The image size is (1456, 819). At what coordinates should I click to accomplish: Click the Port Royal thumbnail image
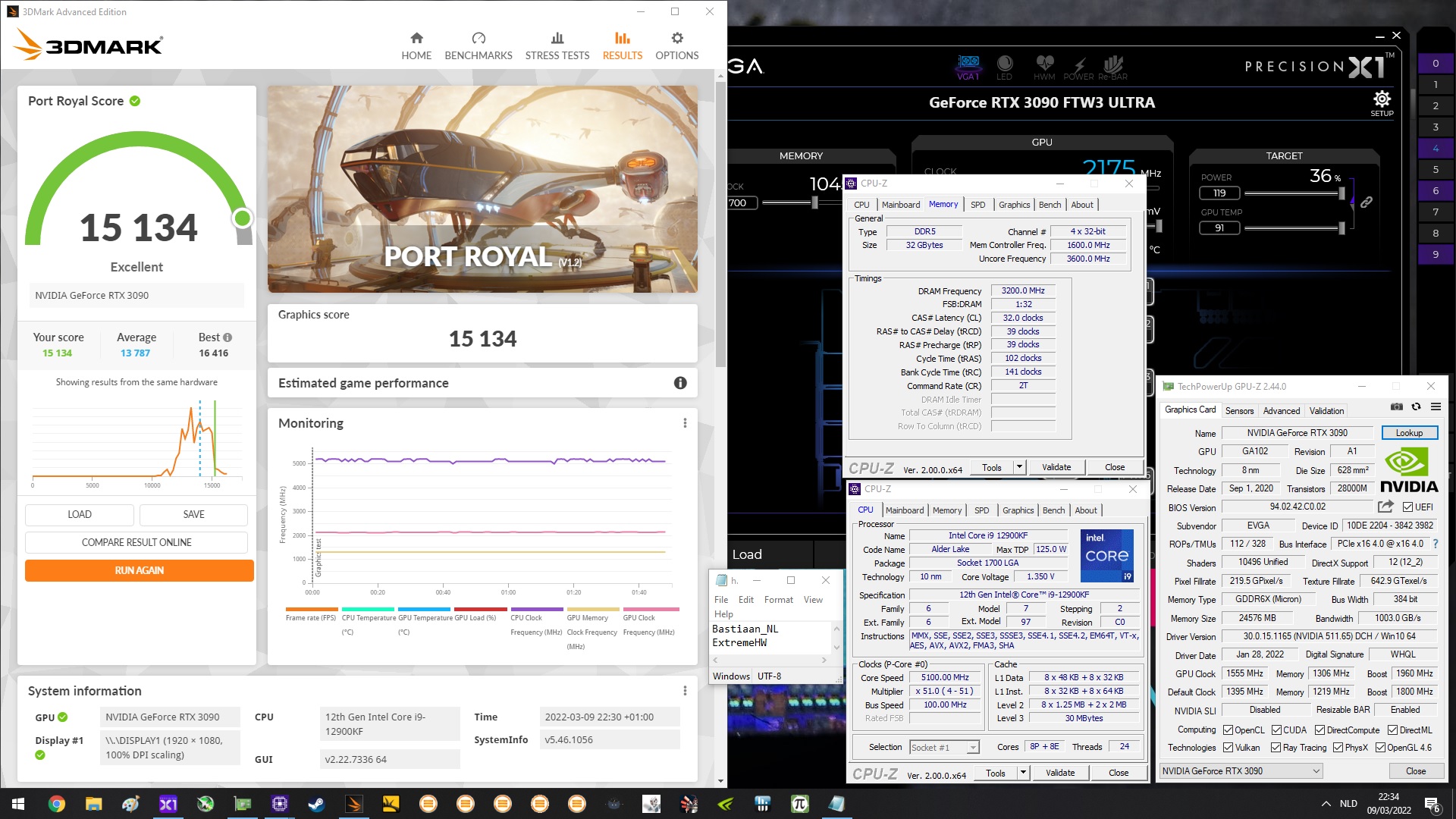[482, 189]
